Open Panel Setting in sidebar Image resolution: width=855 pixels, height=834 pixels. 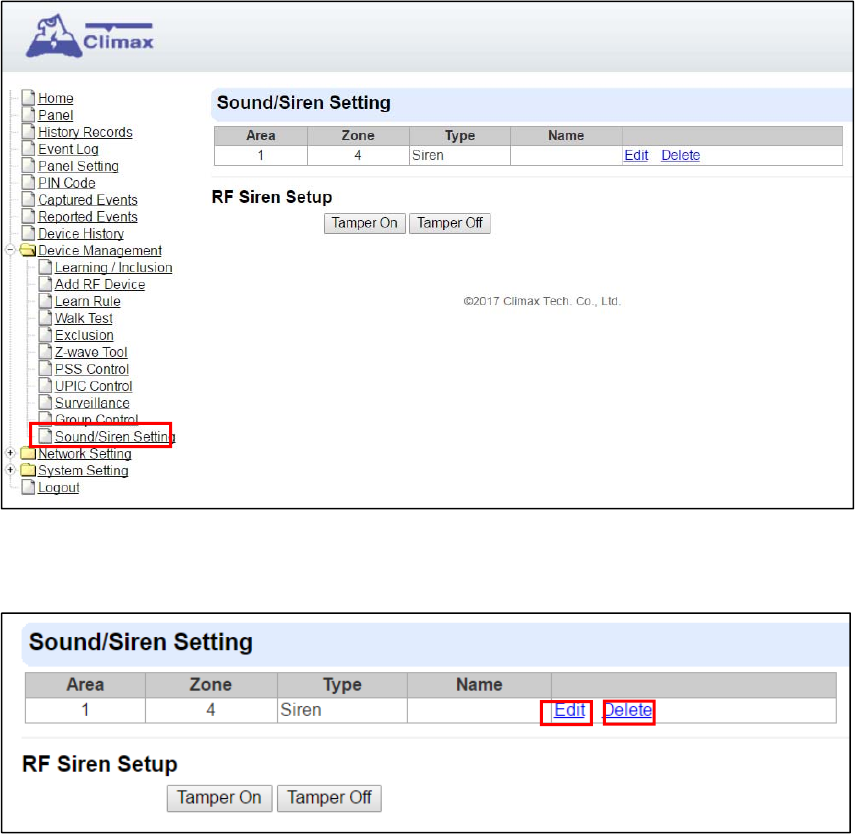pyautogui.click(x=78, y=166)
